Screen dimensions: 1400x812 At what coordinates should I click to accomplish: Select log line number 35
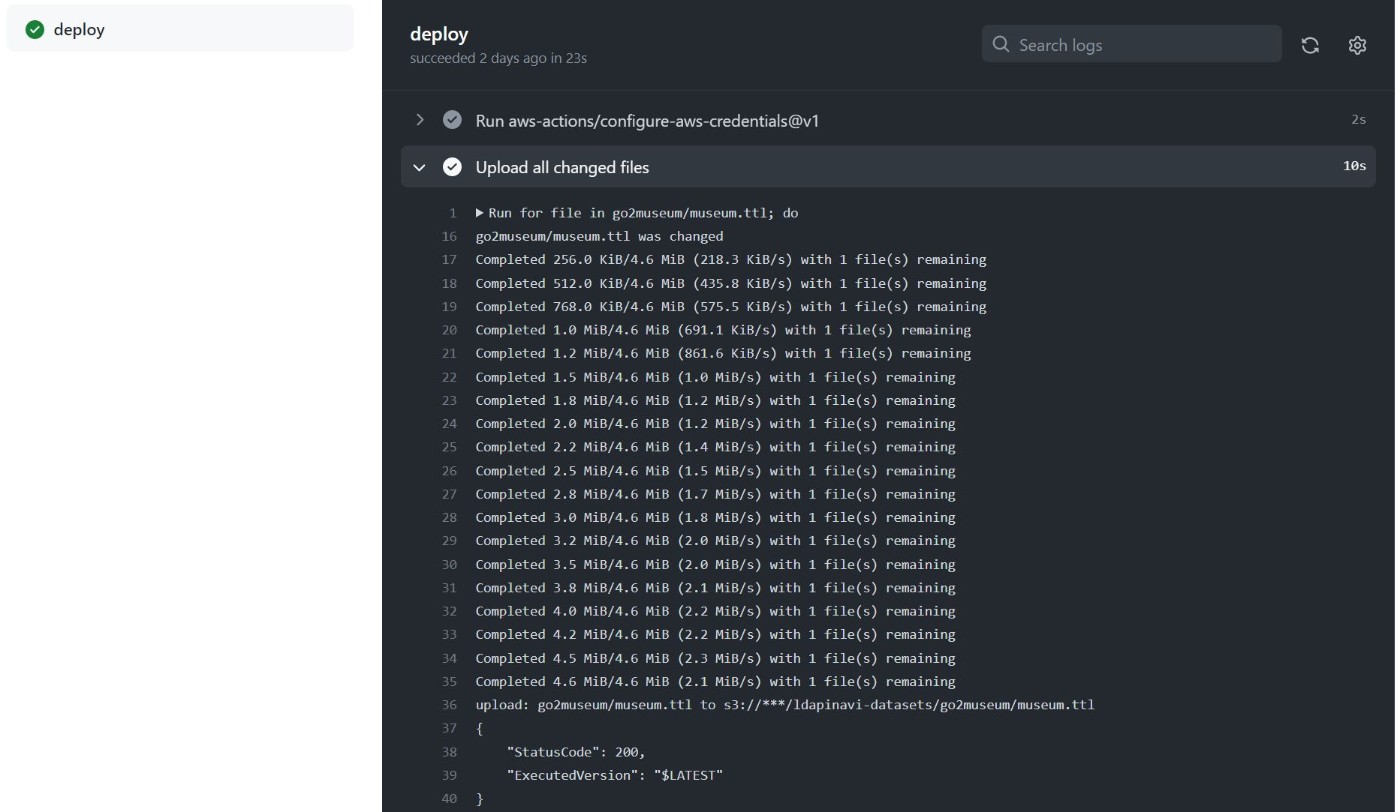(x=449, y=681)
